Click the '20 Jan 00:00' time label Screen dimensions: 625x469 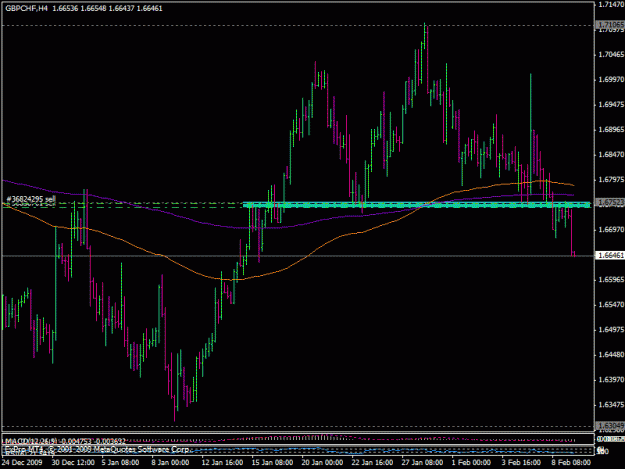pos(322,462)
